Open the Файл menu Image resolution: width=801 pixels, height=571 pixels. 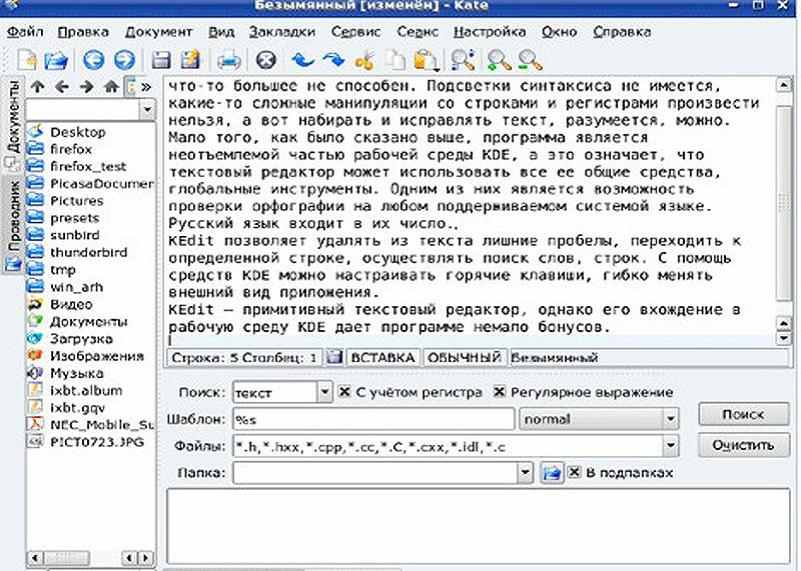click(25, 32)
